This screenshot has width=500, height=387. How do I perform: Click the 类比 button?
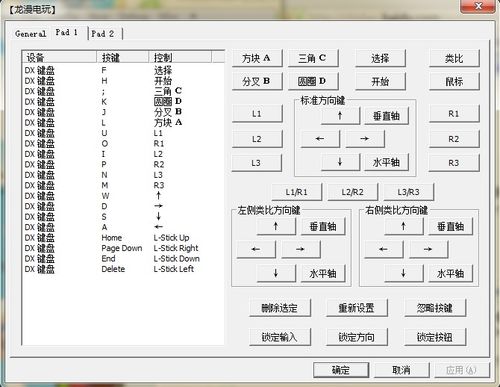(x=454, y=58)
